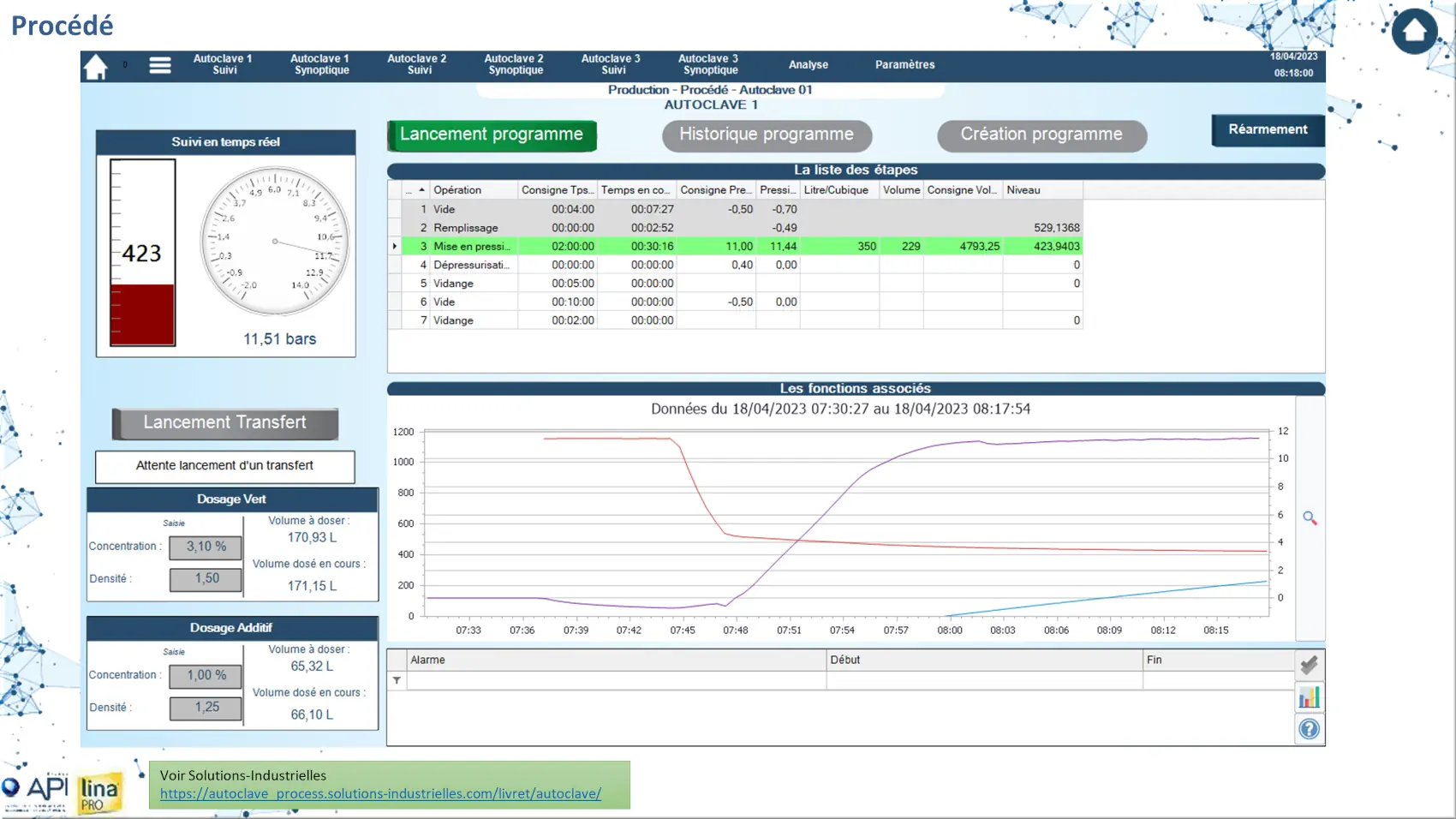The image size is (1456, 819).
Task: Switch to Autoclave 1 Synoptique tab
Action: pyautogui.click(x=321, y=65)
